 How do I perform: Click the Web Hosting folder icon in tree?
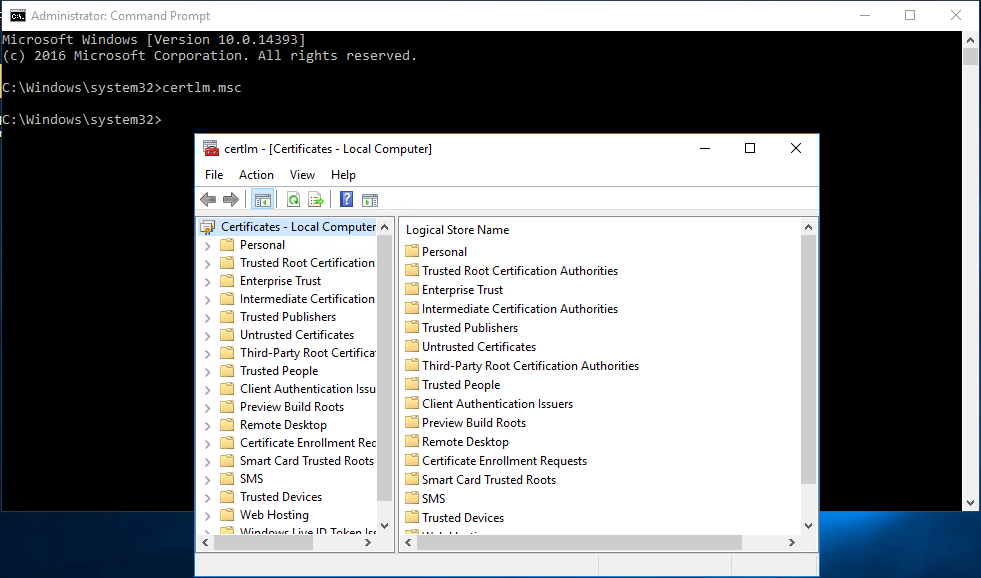pyautogui.click(x=227, y=515)
